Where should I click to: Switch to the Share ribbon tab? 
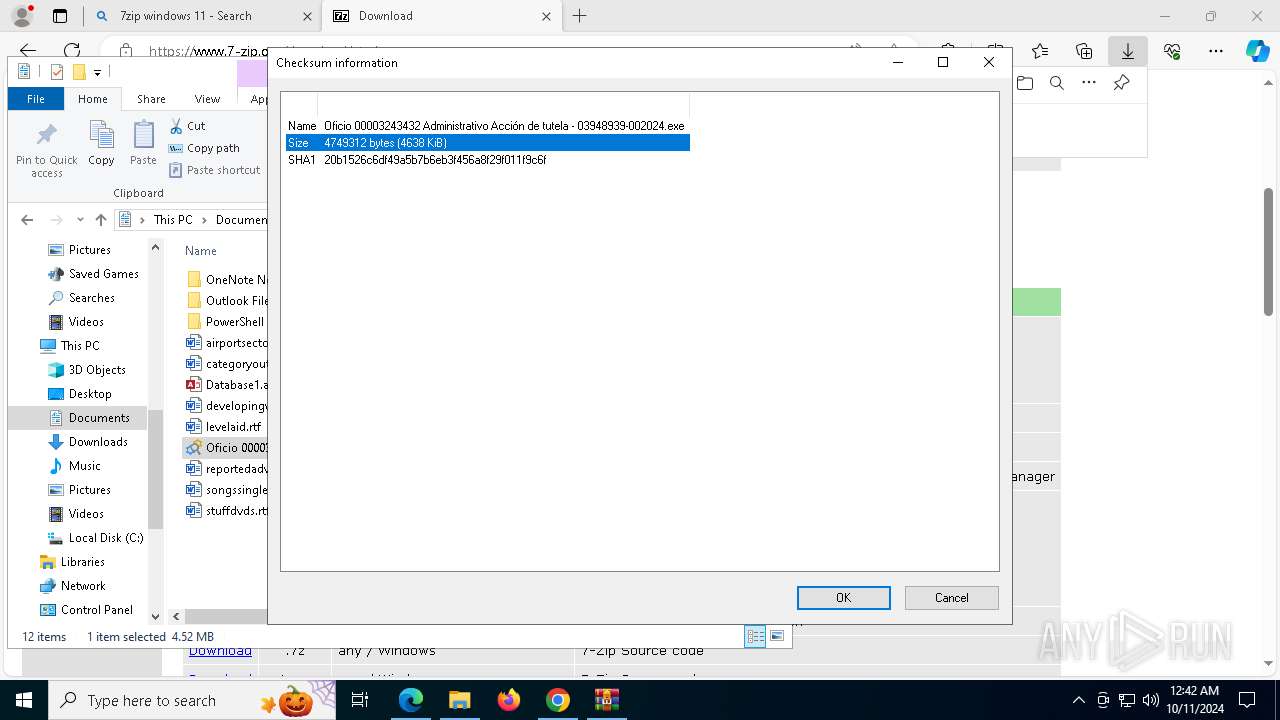pyautogui.click(x=151, y=99)
